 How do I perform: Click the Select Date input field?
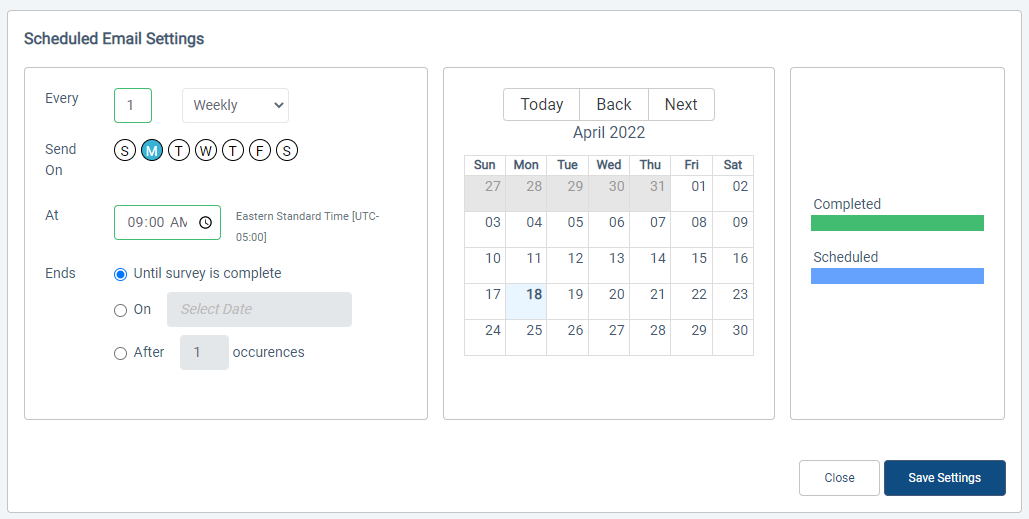coord(259,310)
